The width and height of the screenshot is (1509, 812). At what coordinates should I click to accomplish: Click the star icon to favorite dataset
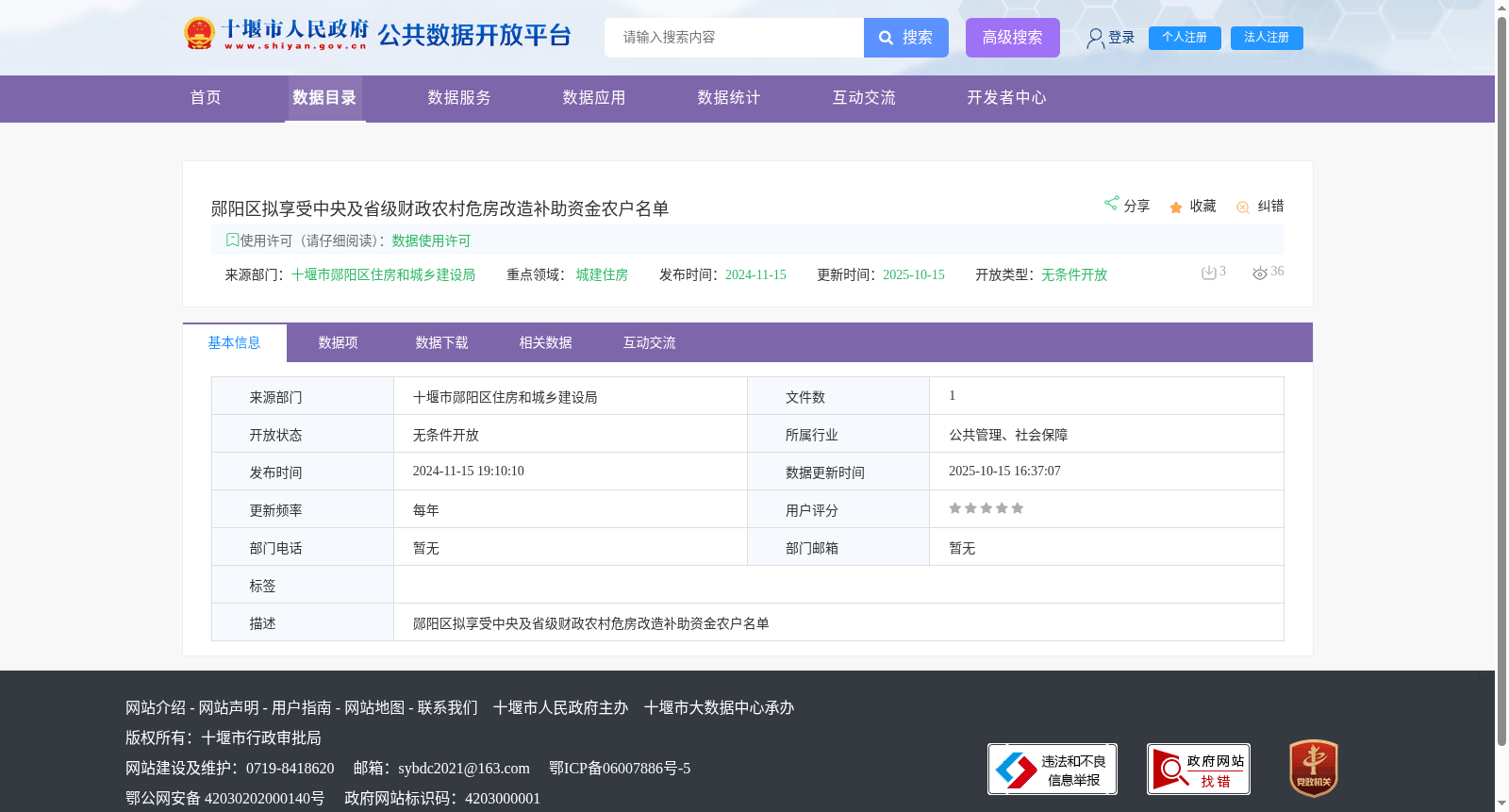1176,207
